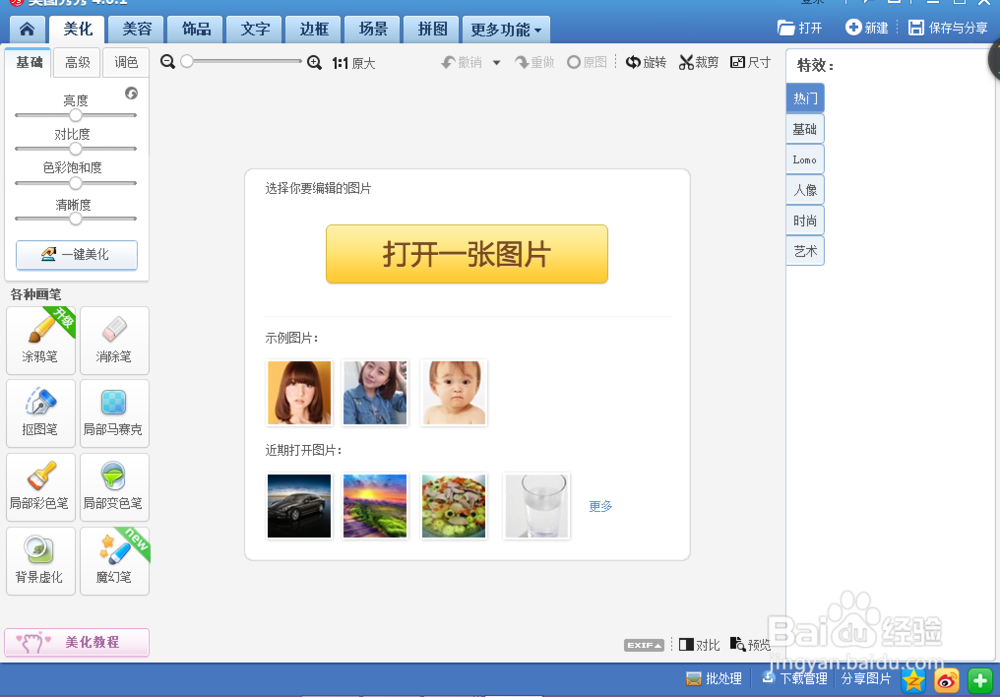Select the 局部马赛克 mosaic tool
Viewport: 1000px width, 697px height.
(x=114, y=413)
